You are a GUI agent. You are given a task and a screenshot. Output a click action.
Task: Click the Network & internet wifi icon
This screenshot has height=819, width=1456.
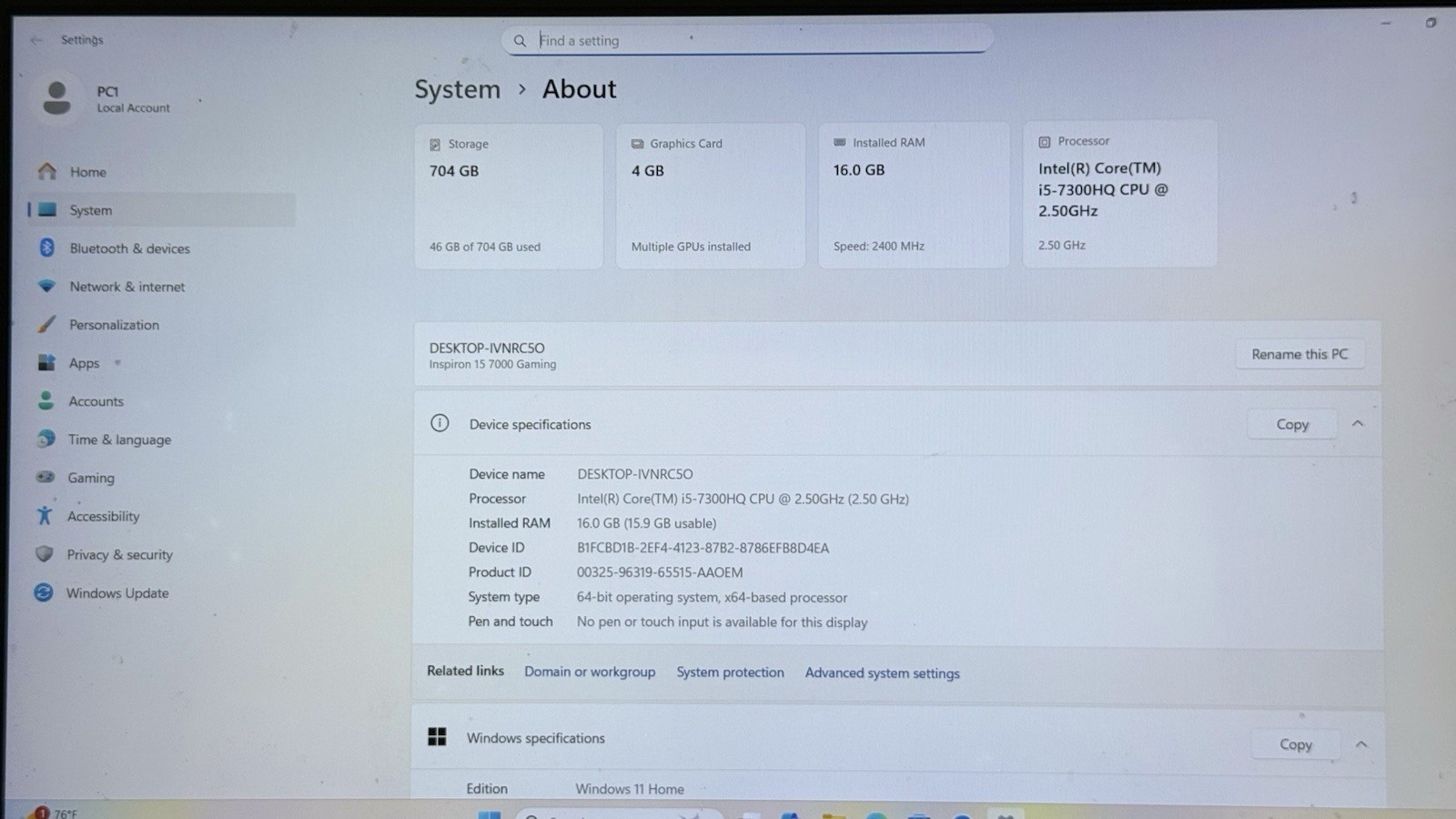point(46,286)
